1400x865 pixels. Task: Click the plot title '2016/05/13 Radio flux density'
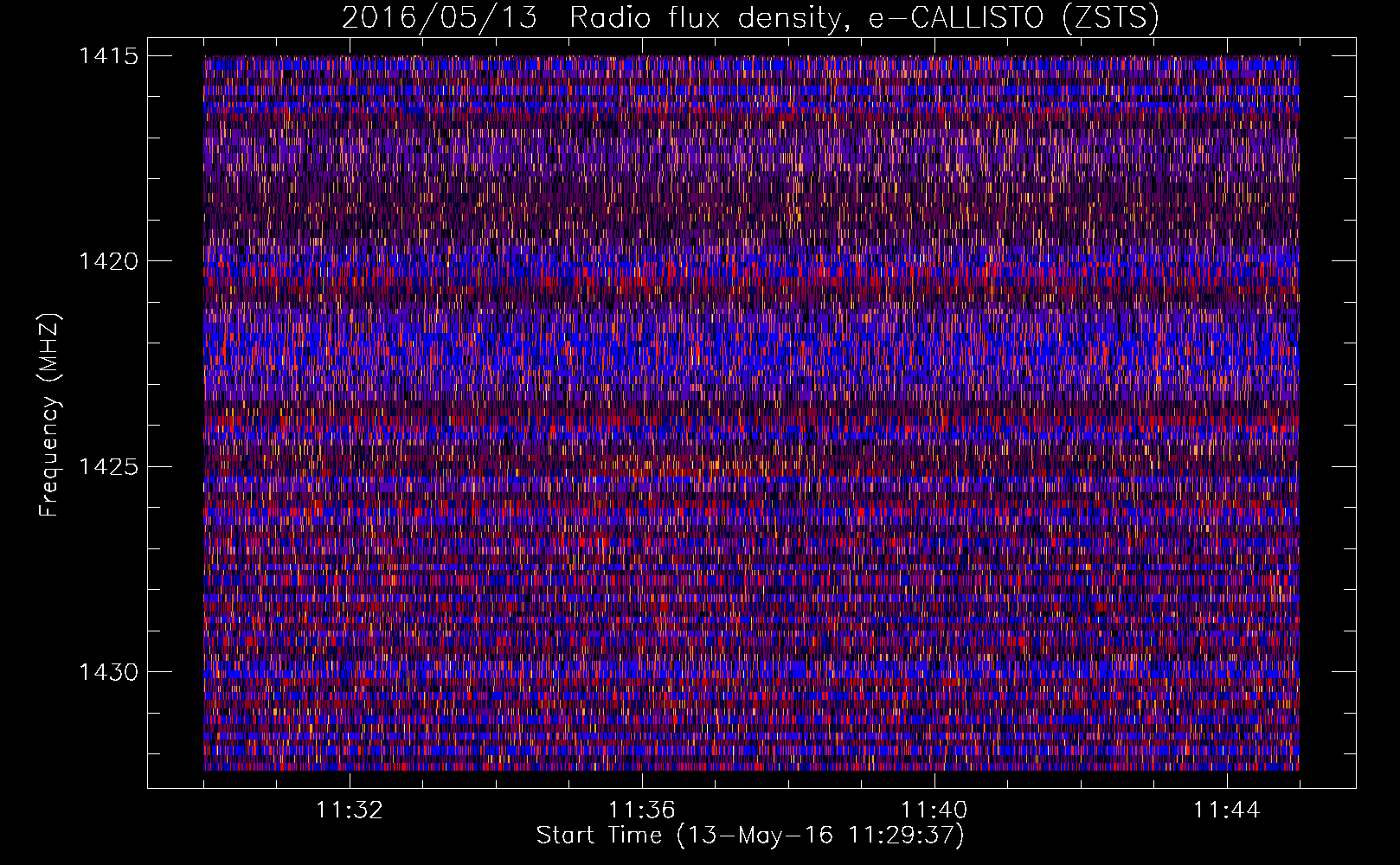pyautogui.click(x=750, y=17)
